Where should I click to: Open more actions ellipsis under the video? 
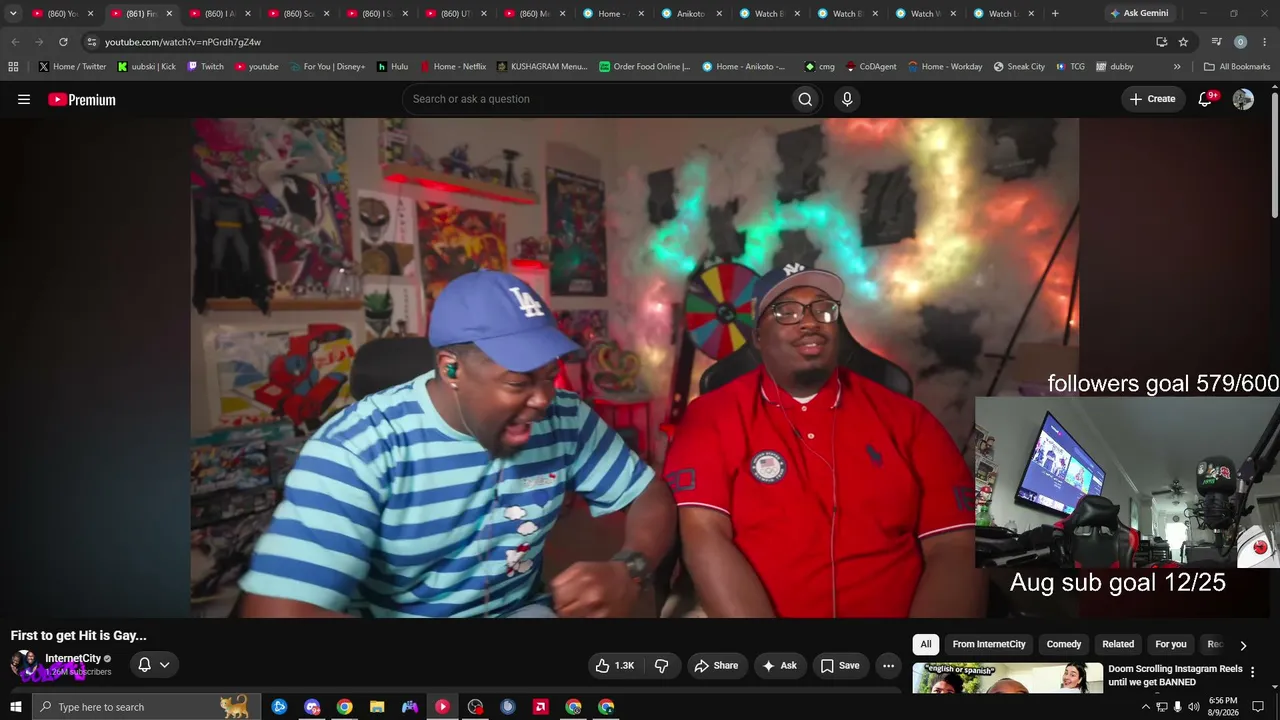888,665
